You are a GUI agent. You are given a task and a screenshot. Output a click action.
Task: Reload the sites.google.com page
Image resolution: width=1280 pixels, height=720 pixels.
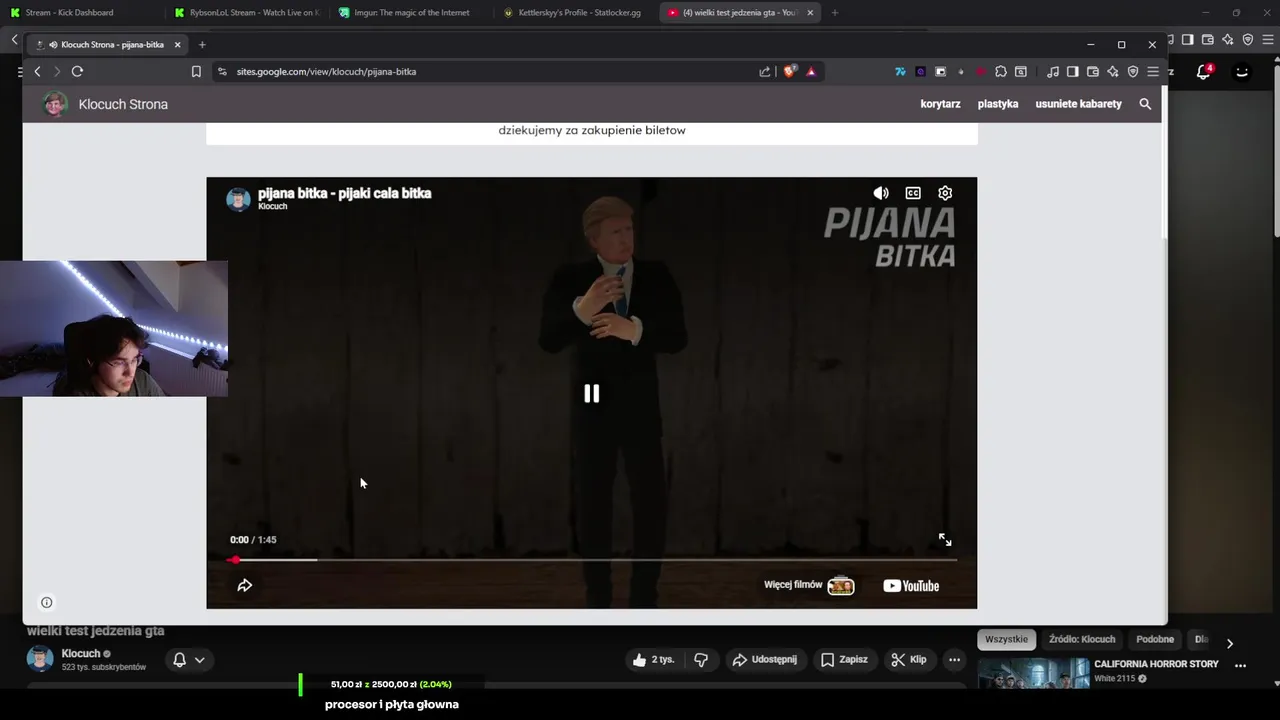click(77, 71)
